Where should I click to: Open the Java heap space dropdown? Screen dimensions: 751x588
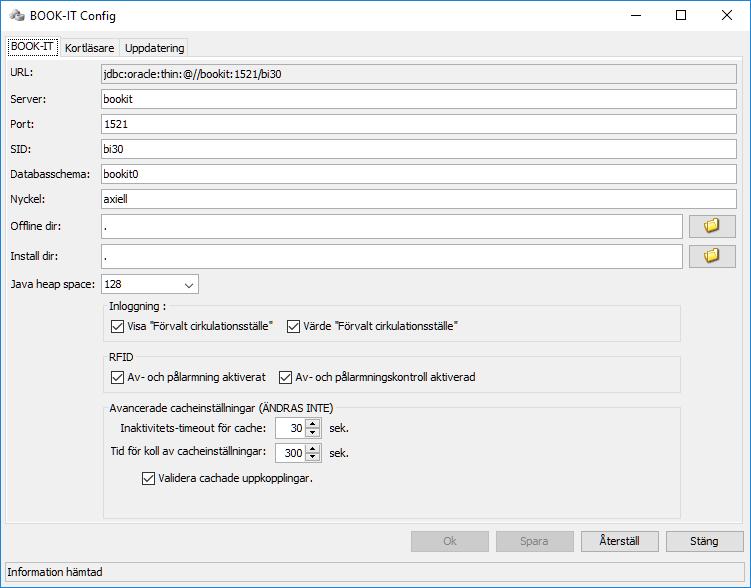point(189,285)
